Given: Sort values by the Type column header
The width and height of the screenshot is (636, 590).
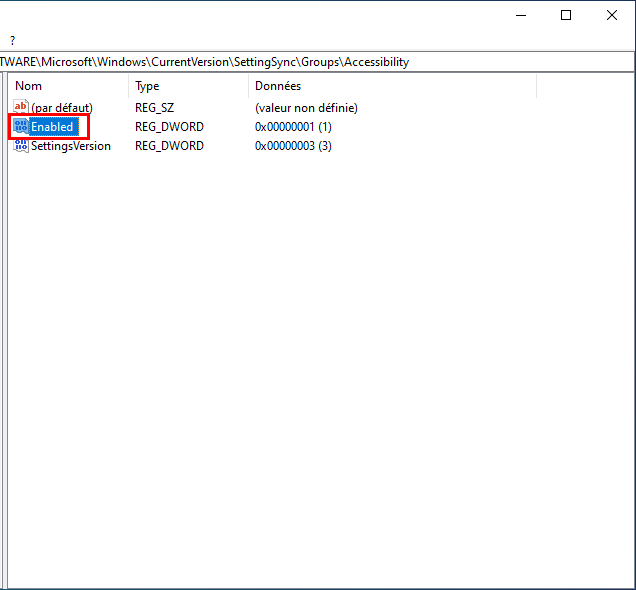Looking at the screenshot, I should pos(189,86).
